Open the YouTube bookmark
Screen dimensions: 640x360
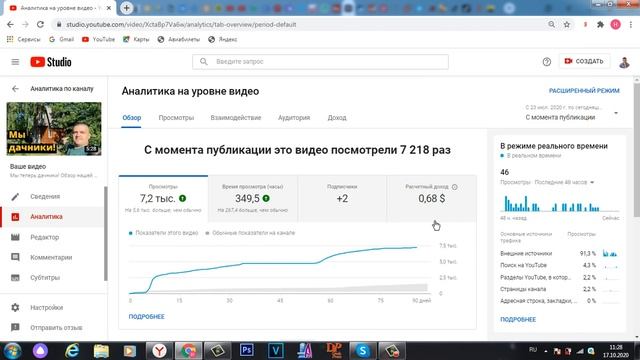[98, 39]
